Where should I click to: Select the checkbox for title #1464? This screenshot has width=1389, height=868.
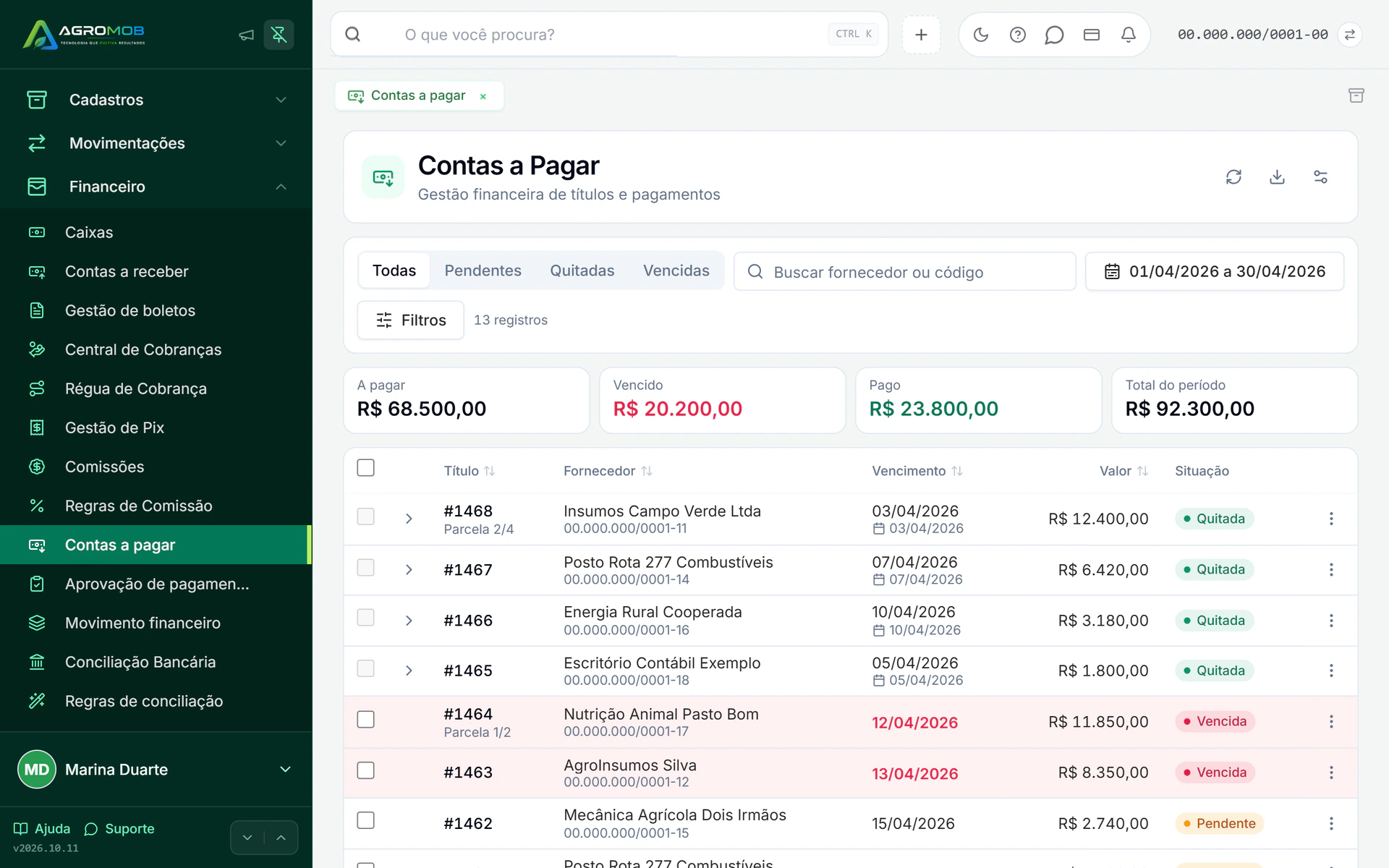pyautogui.click(x=366, y=720)
